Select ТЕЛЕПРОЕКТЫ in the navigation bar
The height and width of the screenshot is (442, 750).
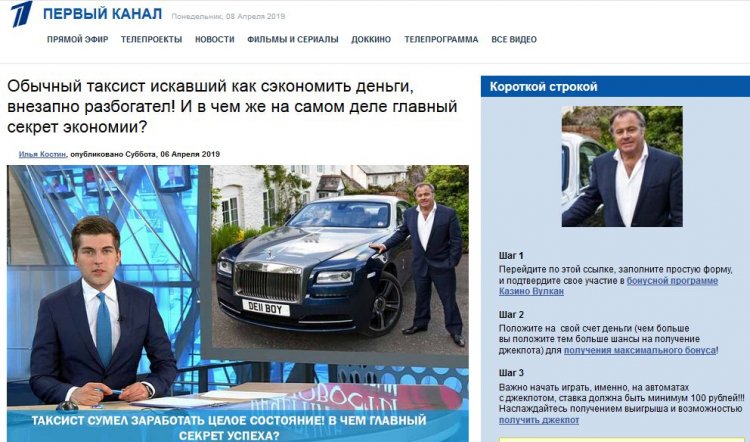tap(151, 39)
